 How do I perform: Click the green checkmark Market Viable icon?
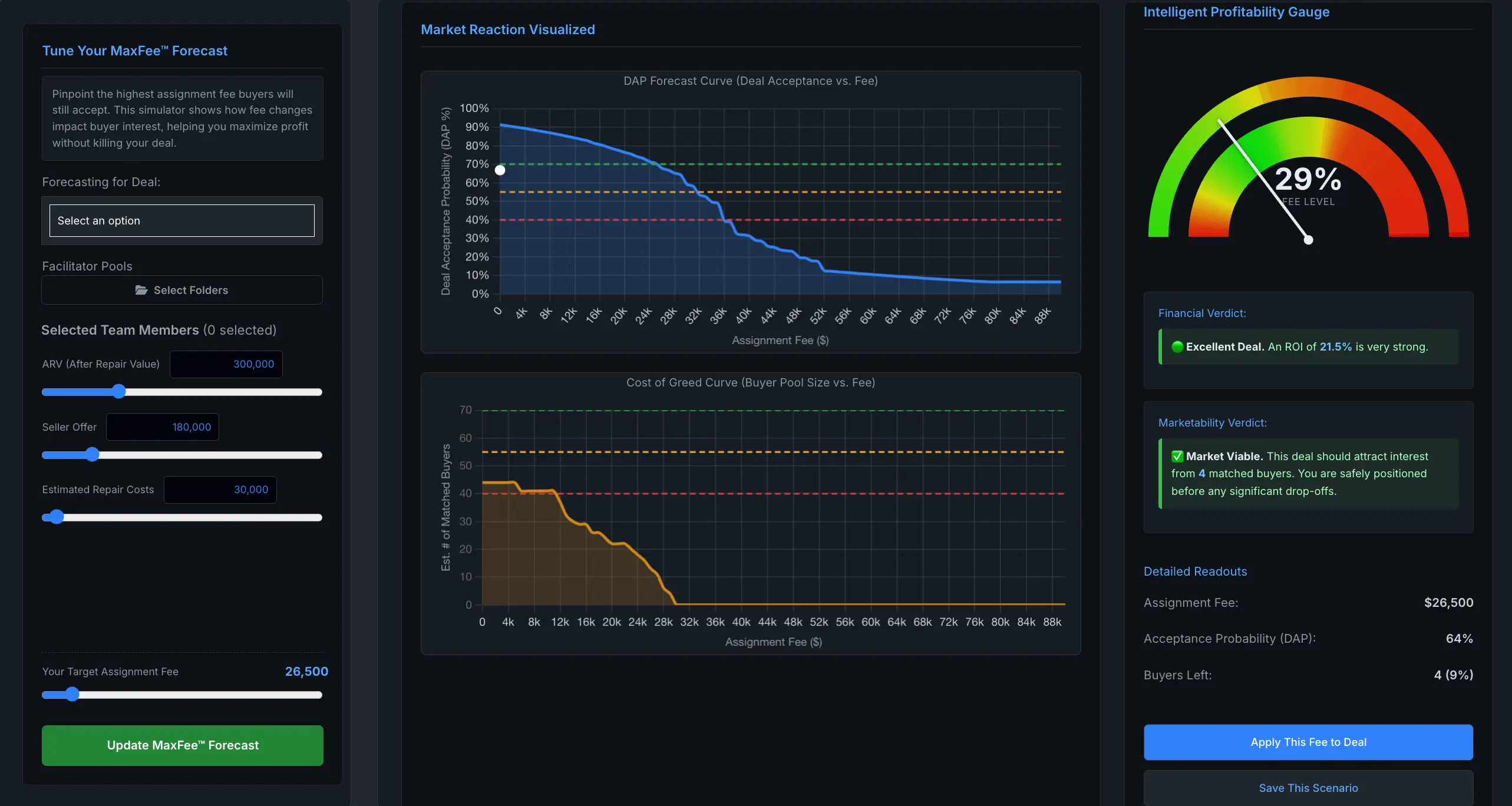1177,457
